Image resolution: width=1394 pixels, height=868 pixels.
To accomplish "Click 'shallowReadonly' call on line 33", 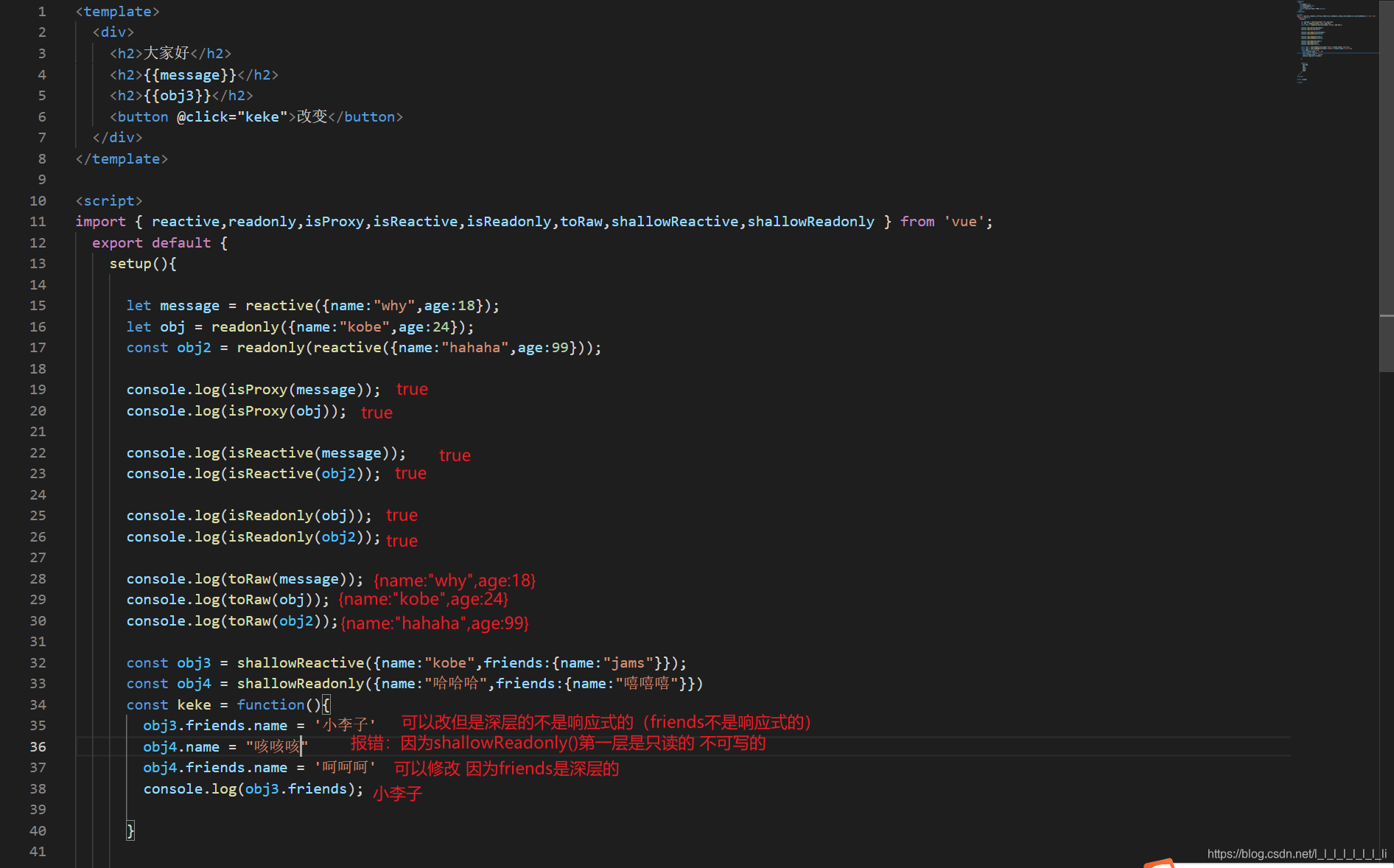I will [301, 683].
